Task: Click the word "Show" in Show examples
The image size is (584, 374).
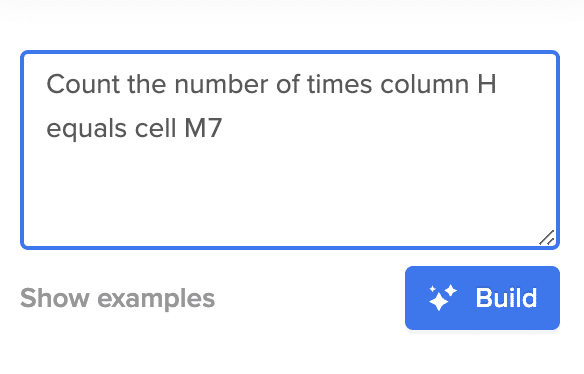Action: coord(55,298)
